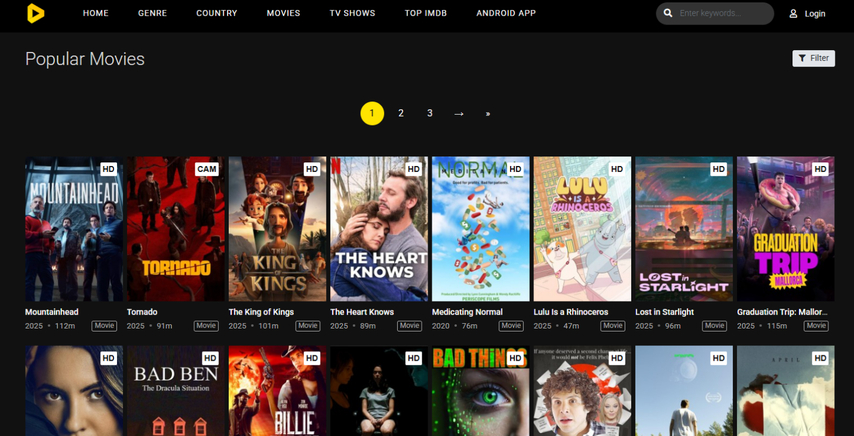854x436 pixels.
Task: Click the HD badge on Bad Ben poster
Action: [x=210, y=358]
